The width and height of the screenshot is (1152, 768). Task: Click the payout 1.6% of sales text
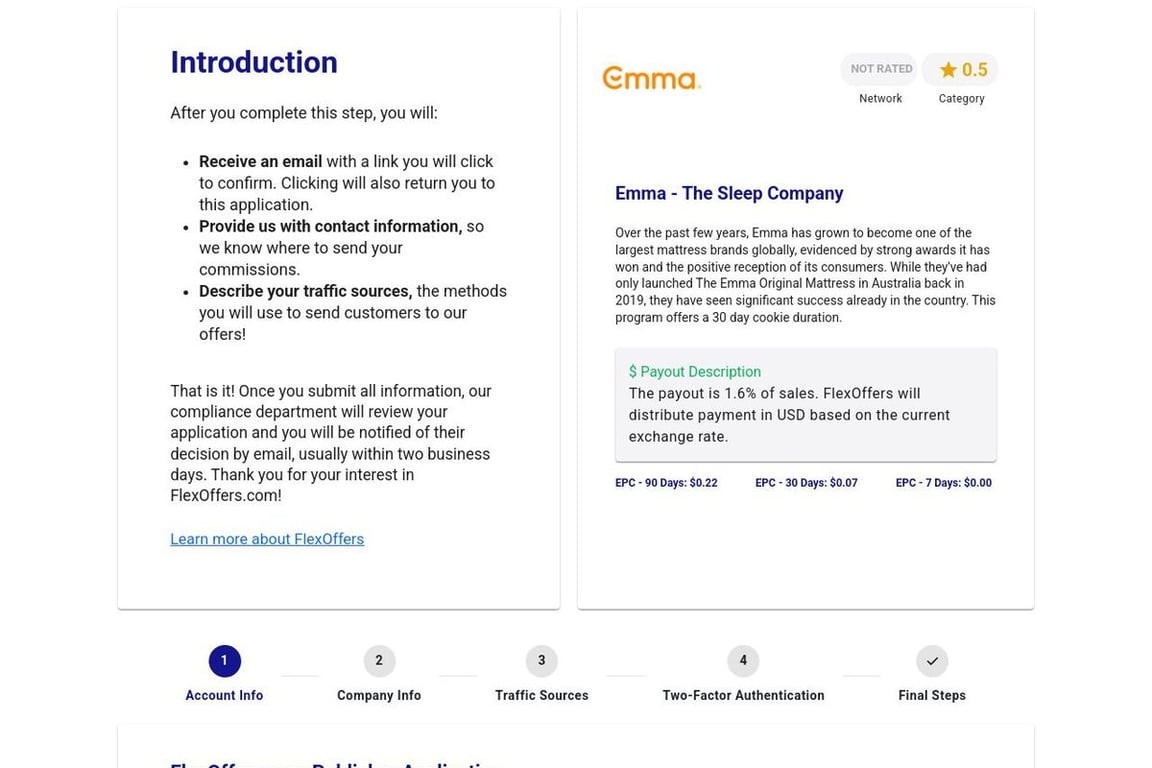789,414
